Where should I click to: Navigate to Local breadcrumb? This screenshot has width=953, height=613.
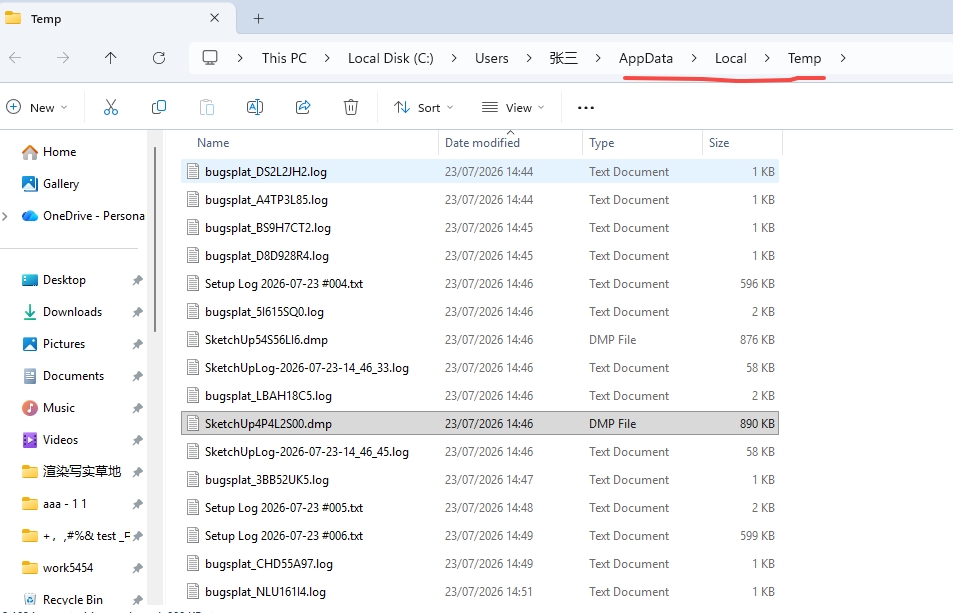[x=731, y=58]
